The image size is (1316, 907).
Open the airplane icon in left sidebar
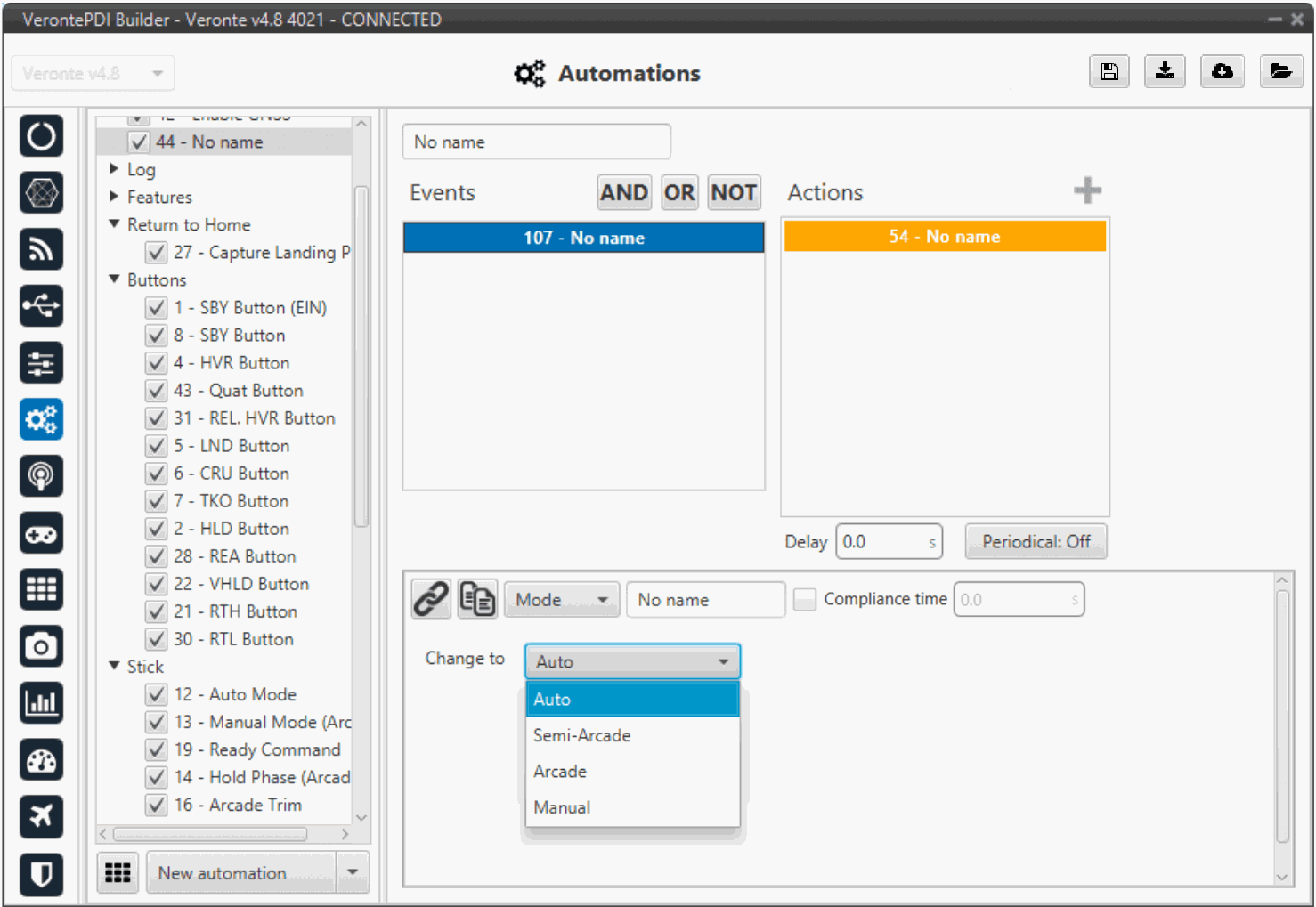tap(41, 816)
